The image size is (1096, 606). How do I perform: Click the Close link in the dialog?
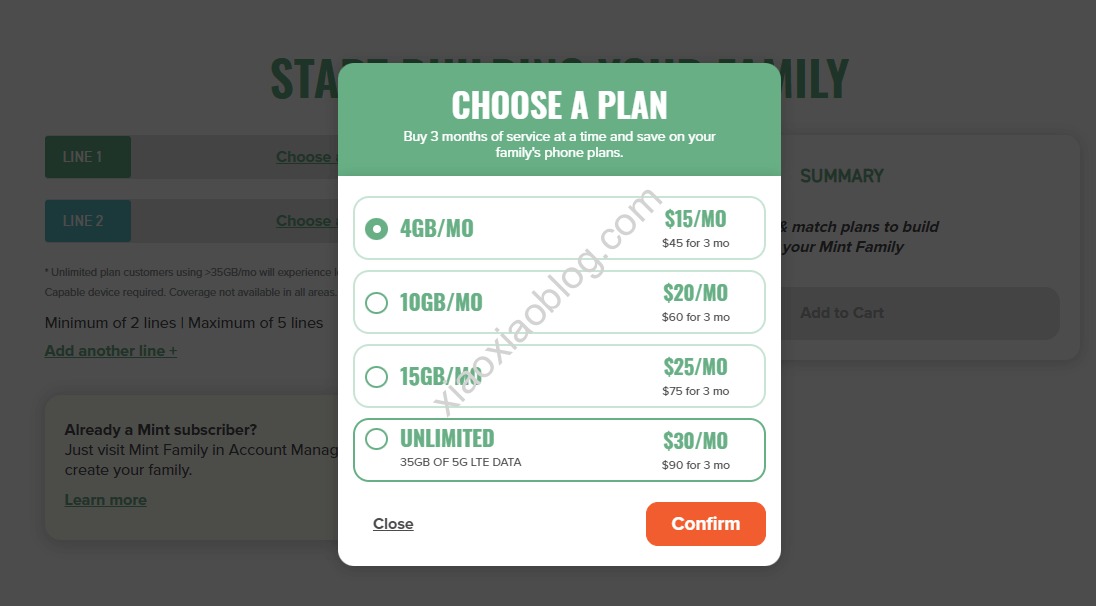tap(393, 524)
